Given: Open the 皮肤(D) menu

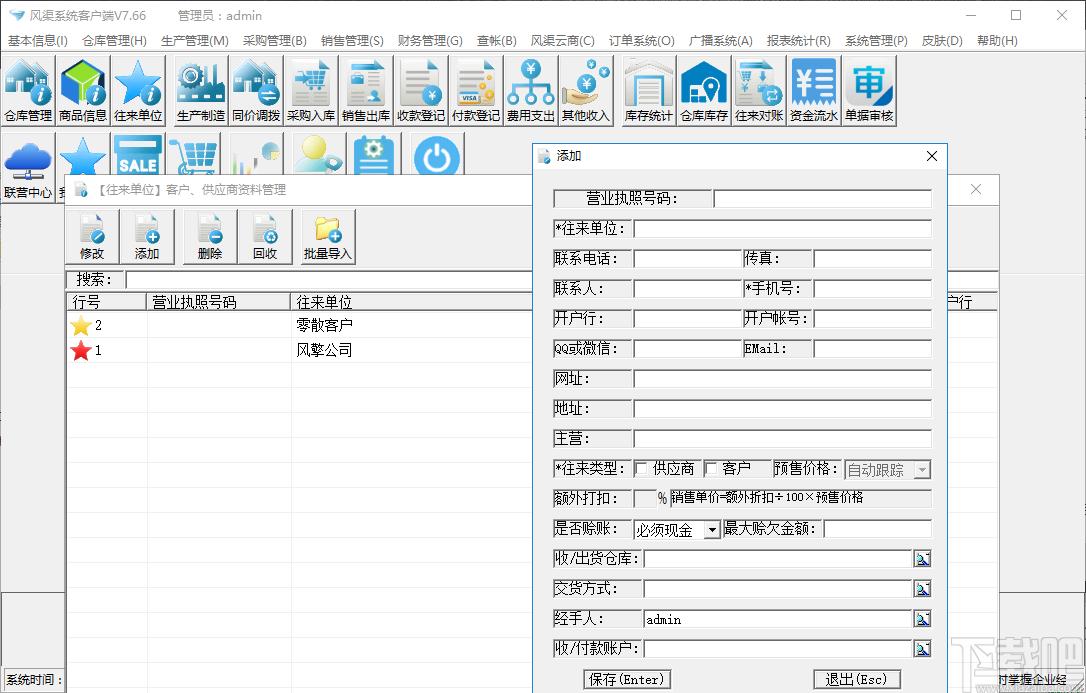Looking at the screenshot, I should (942, 41).
